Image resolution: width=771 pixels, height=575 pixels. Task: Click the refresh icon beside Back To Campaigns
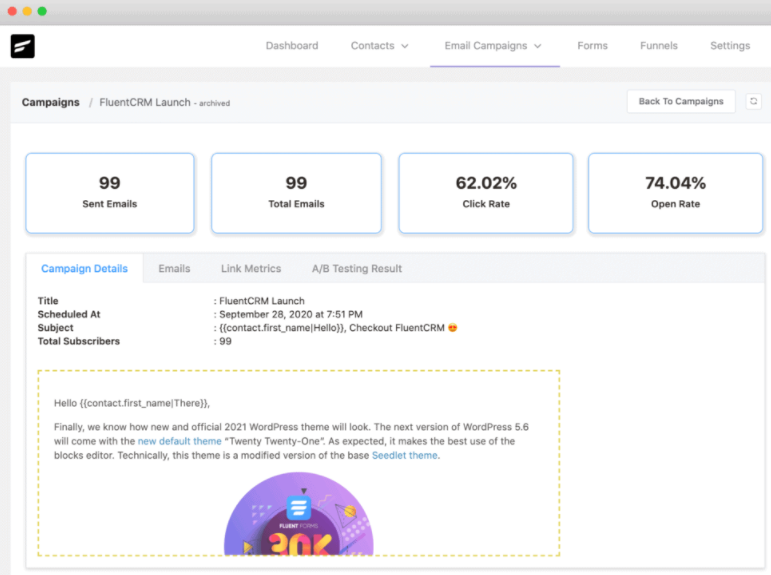[x=753, y=101]
